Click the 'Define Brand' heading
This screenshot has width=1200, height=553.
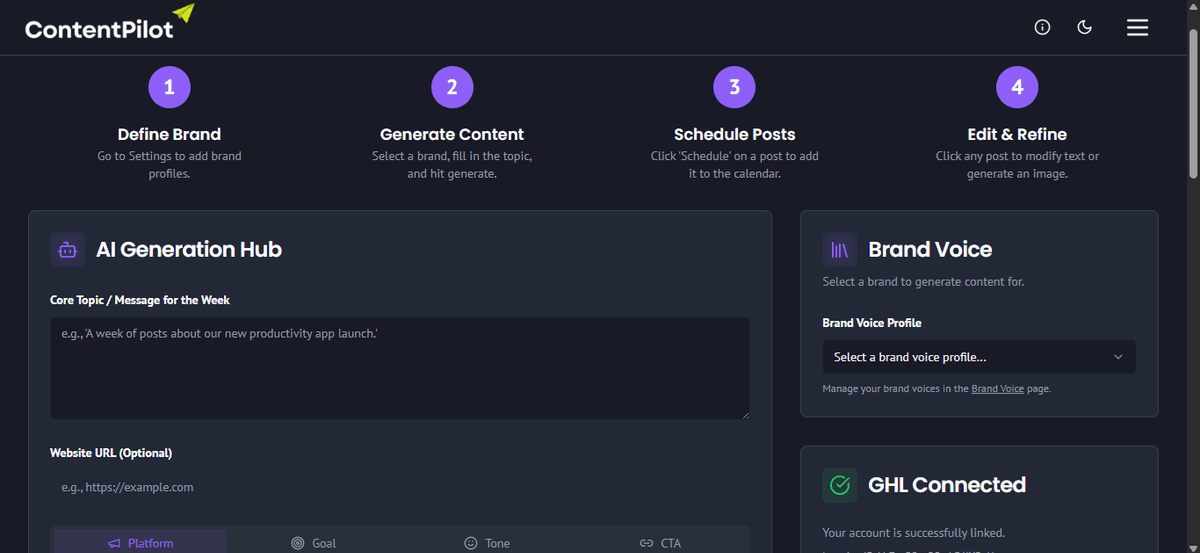[169, 134]
